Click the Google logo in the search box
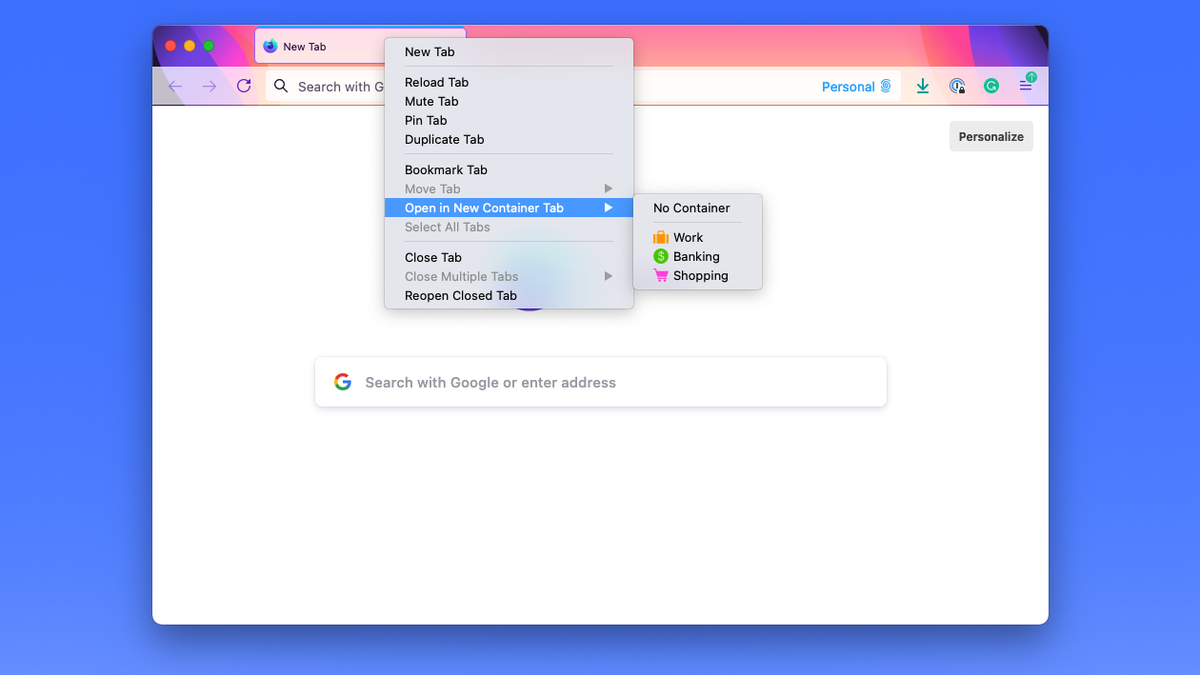This screenshot has height=675, width=1200. [x=343, y=381]
